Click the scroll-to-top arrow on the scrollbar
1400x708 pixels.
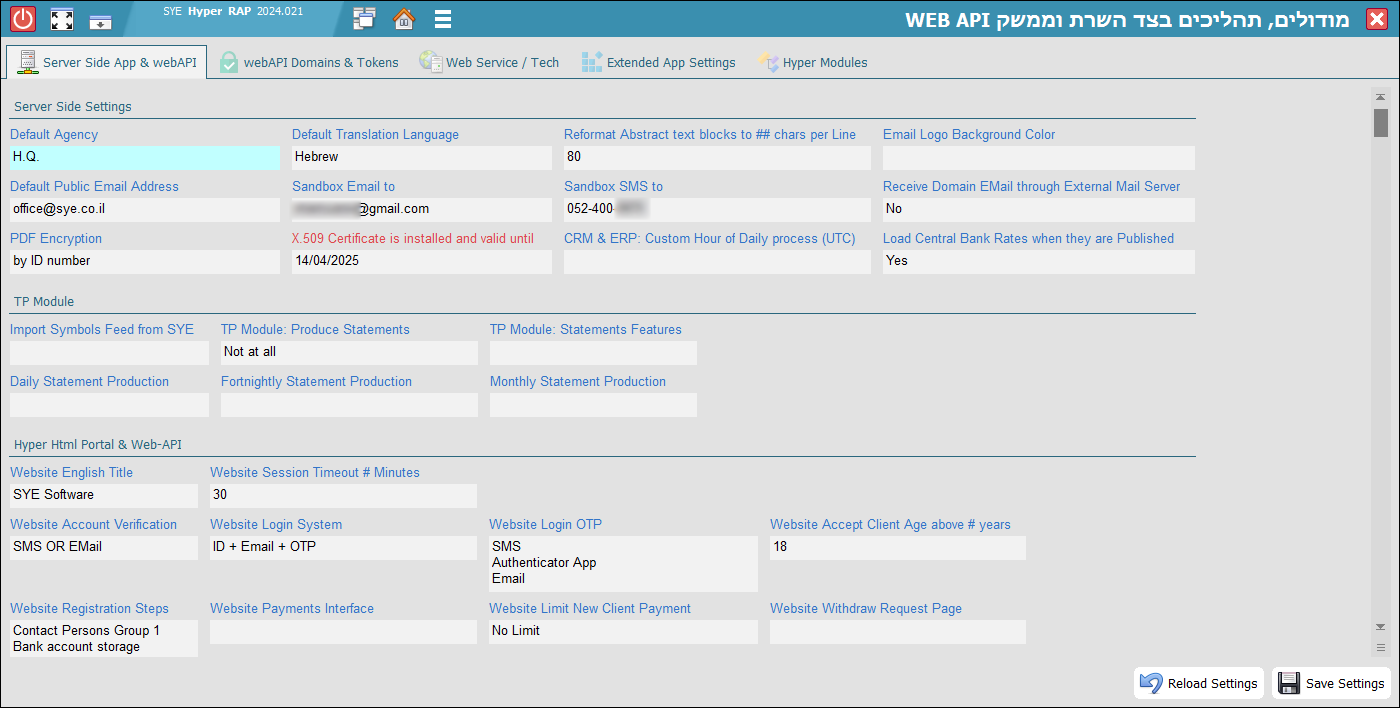coord(1380,97)
